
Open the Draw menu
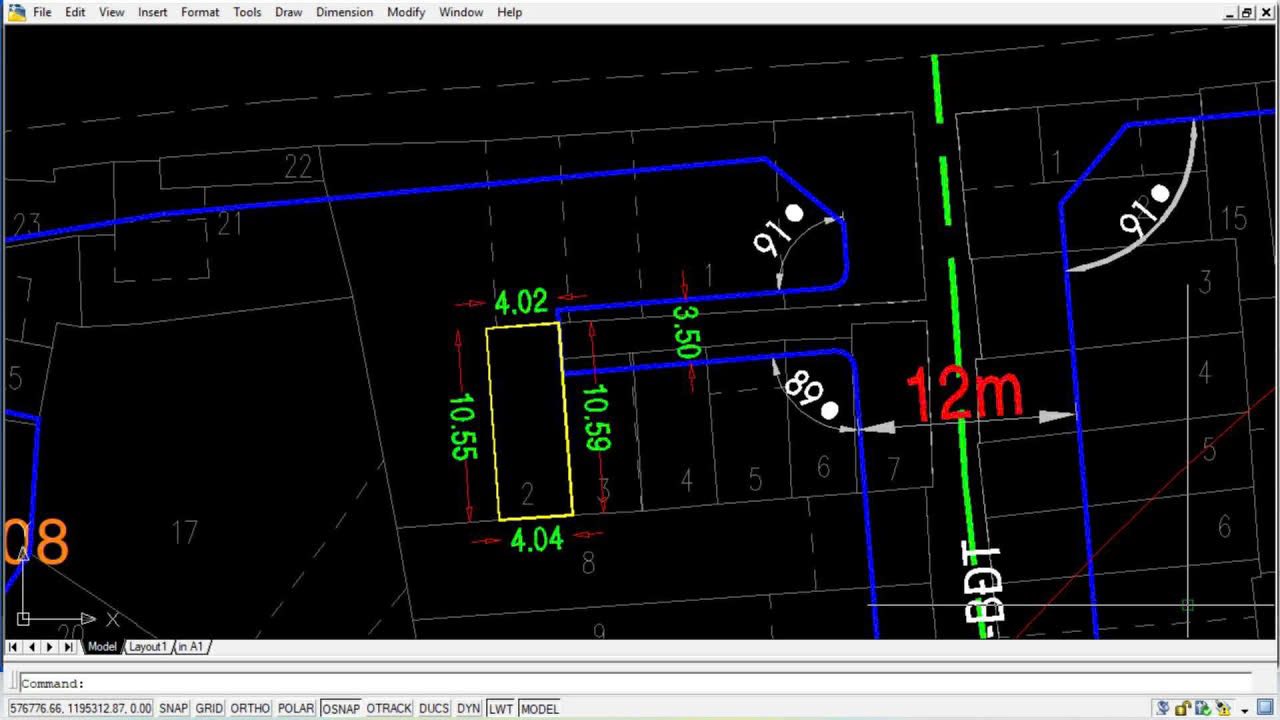pos(288,12)
